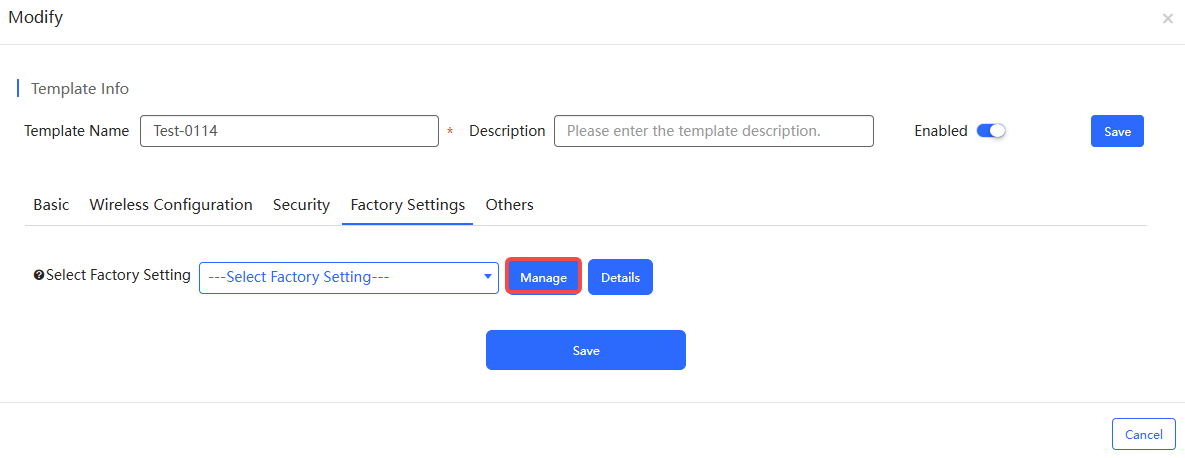
Task: Go to the Security tab
Action: 302,205
